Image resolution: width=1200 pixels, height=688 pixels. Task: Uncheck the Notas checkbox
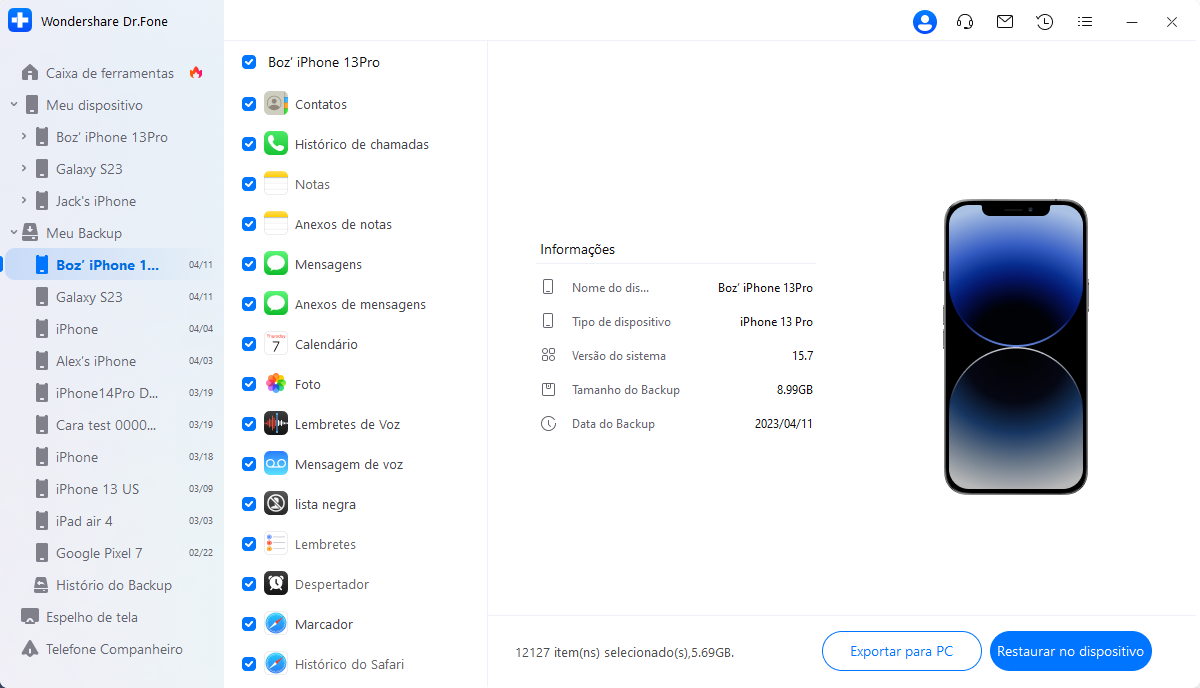249,184
